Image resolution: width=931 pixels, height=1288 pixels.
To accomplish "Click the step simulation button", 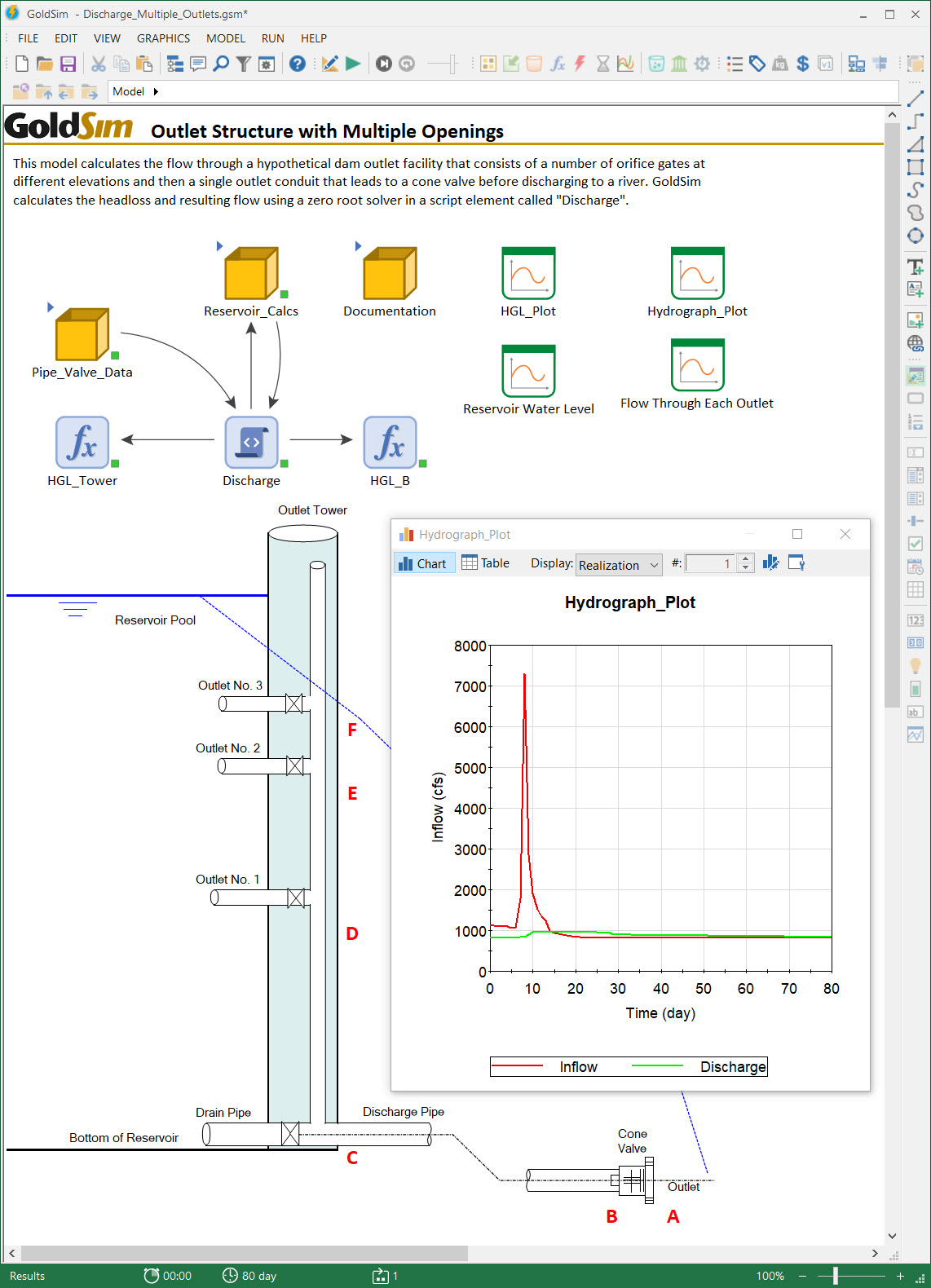I will click(x=384, y=64).
